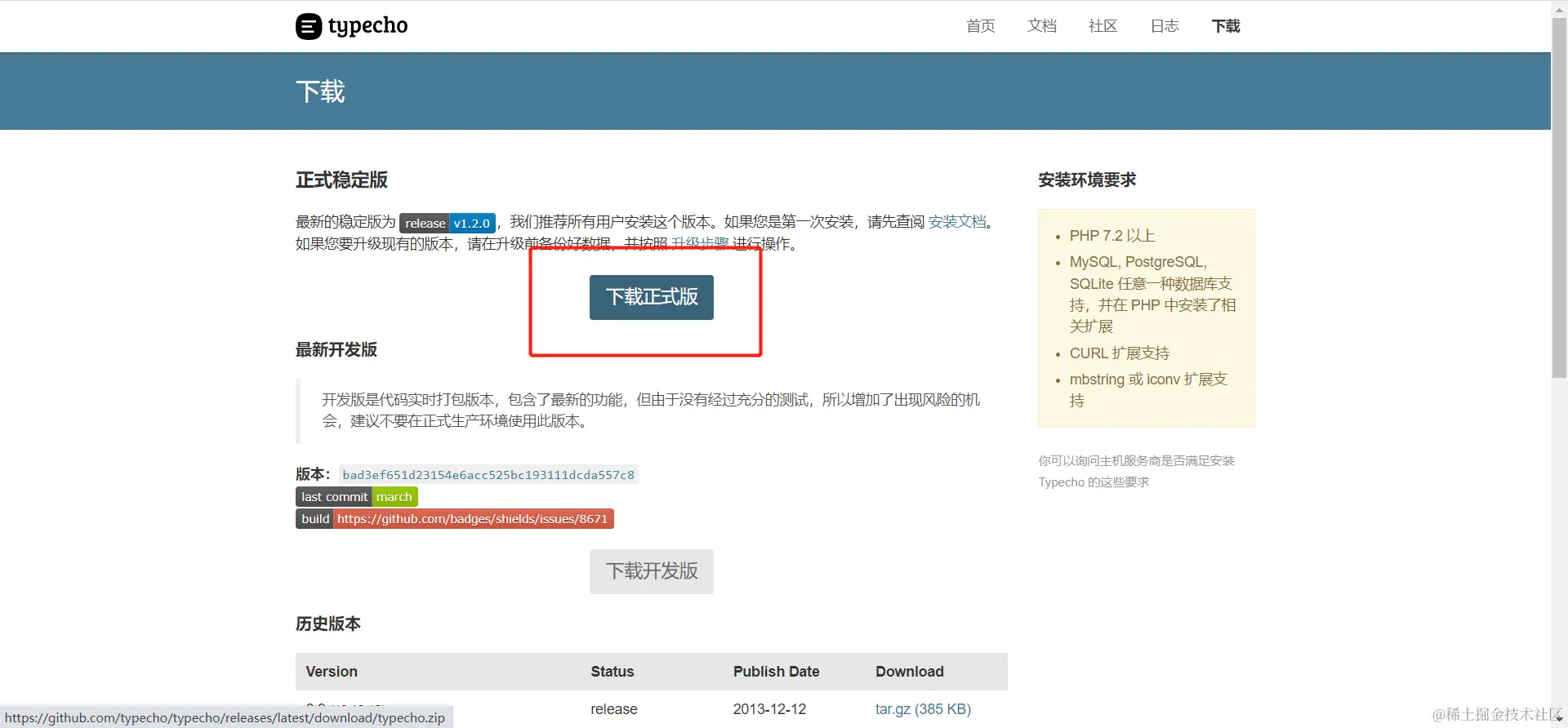Click the typecho logo icon
Screen dimensions: 1568x728
tap(309, 26)
